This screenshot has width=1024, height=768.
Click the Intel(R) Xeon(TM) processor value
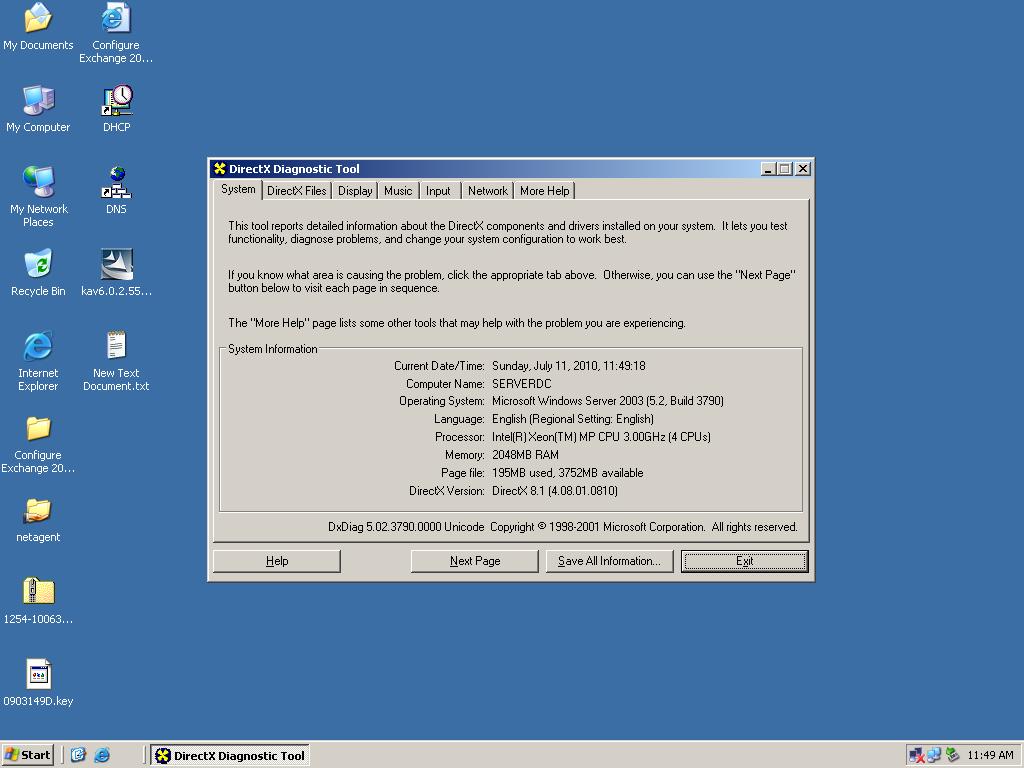pos(601,437)
